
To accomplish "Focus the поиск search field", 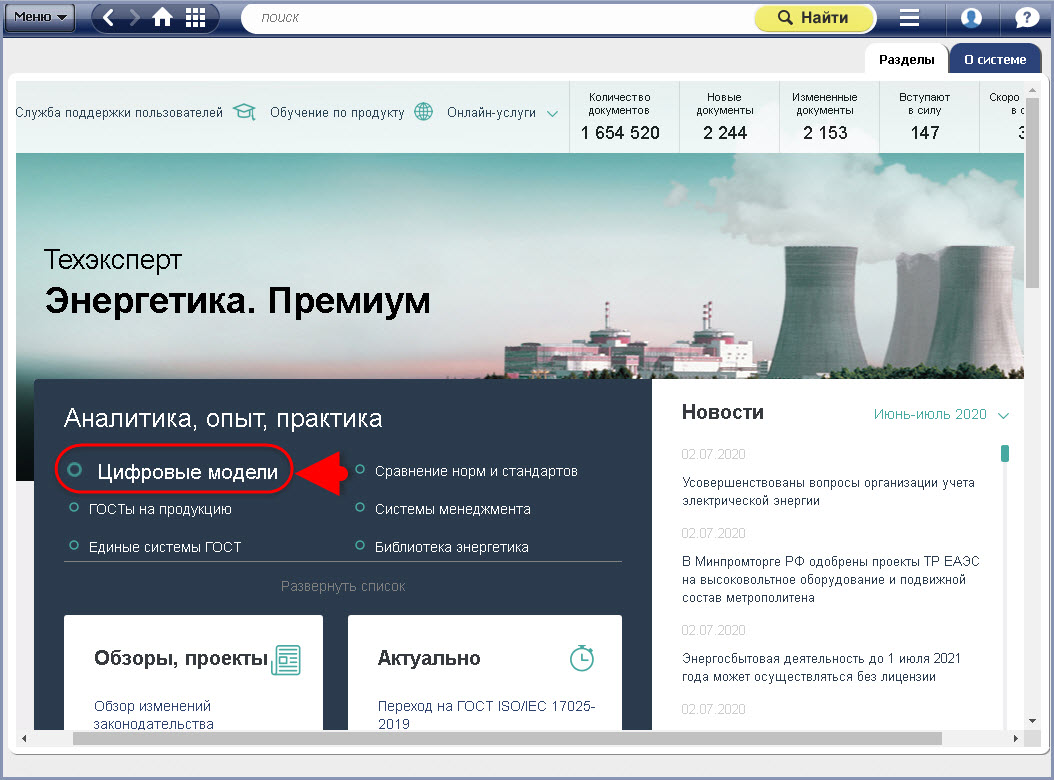I will click(497, 18).
